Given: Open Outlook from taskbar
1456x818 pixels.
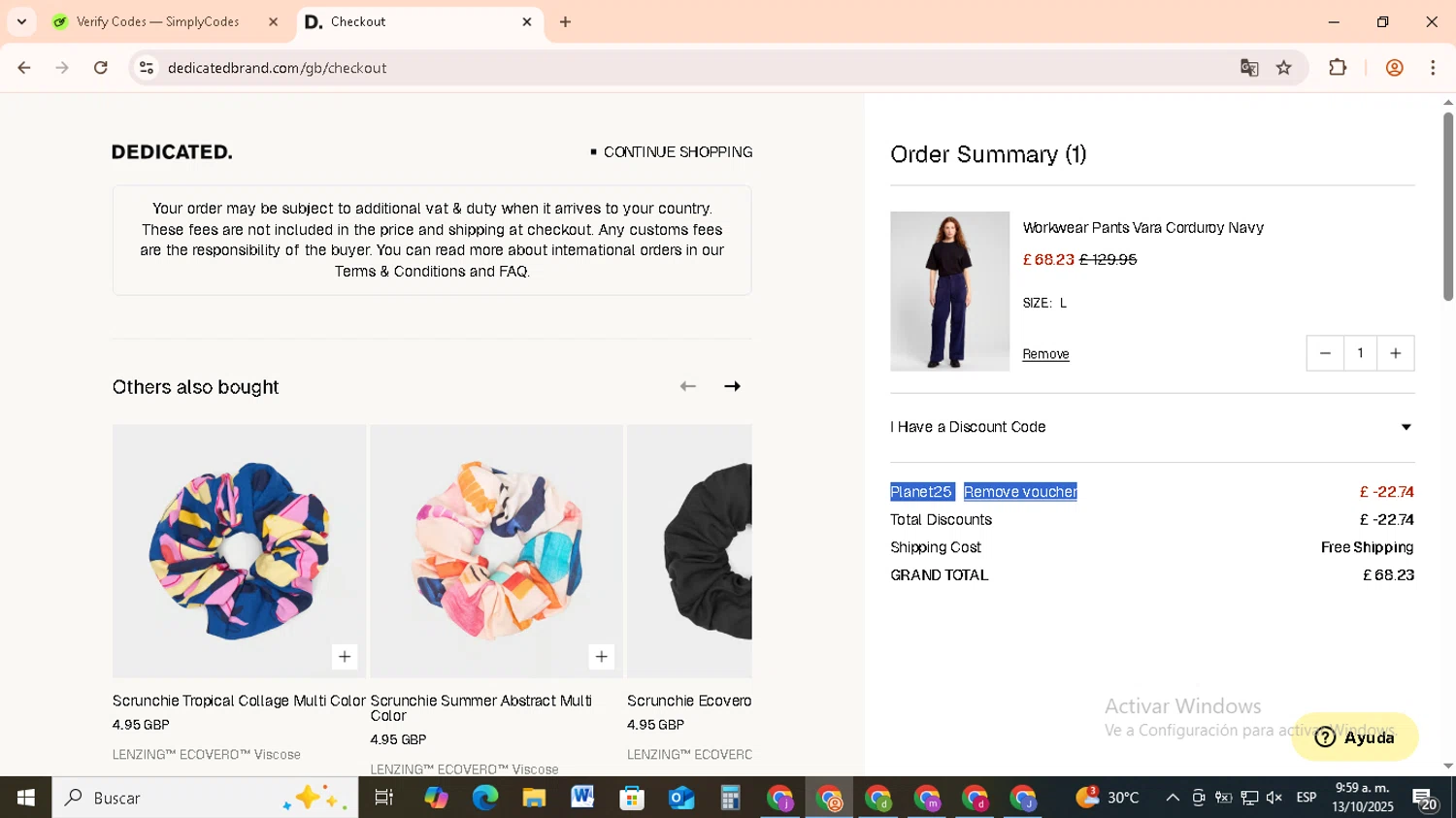Looking at the screenshot, I should pos(681,798).
